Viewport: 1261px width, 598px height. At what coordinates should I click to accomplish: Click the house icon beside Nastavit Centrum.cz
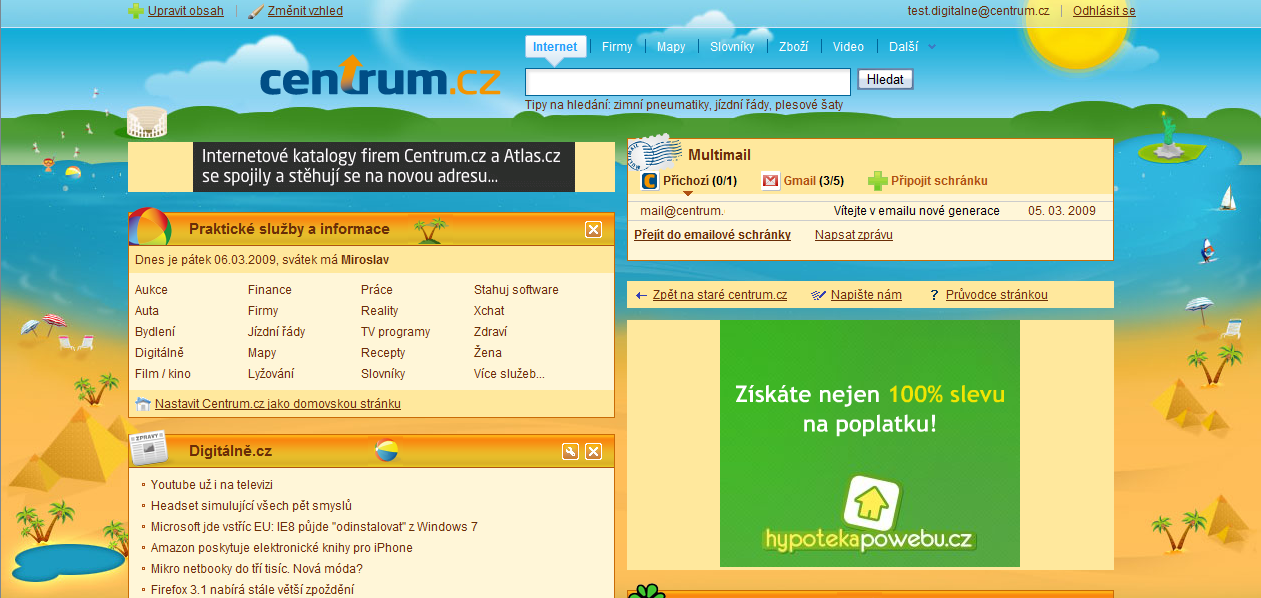click(x=143, y=404)
